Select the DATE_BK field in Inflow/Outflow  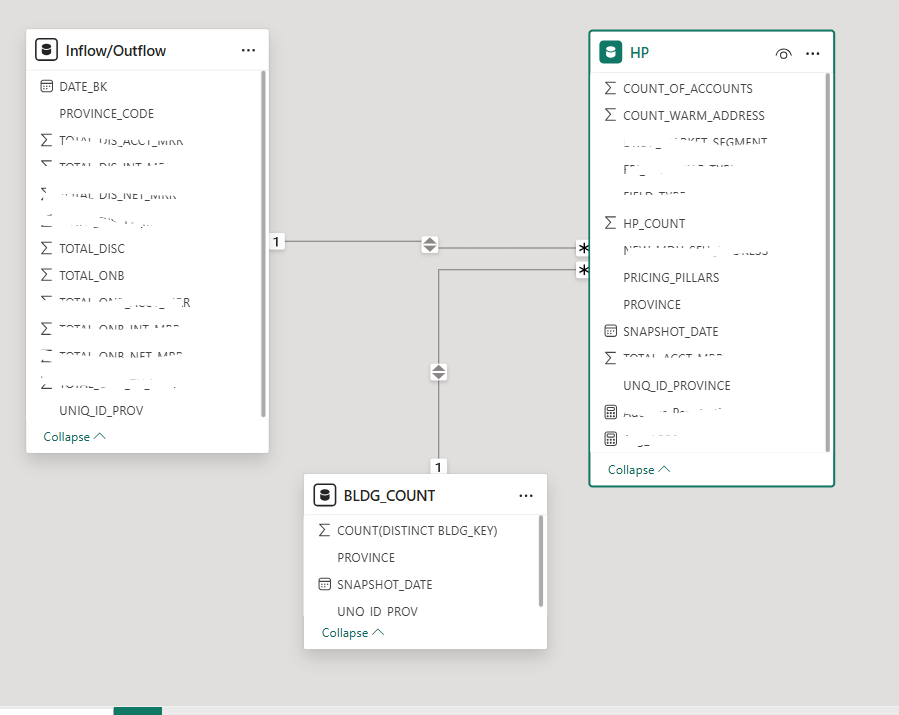[x=83, y=87]
